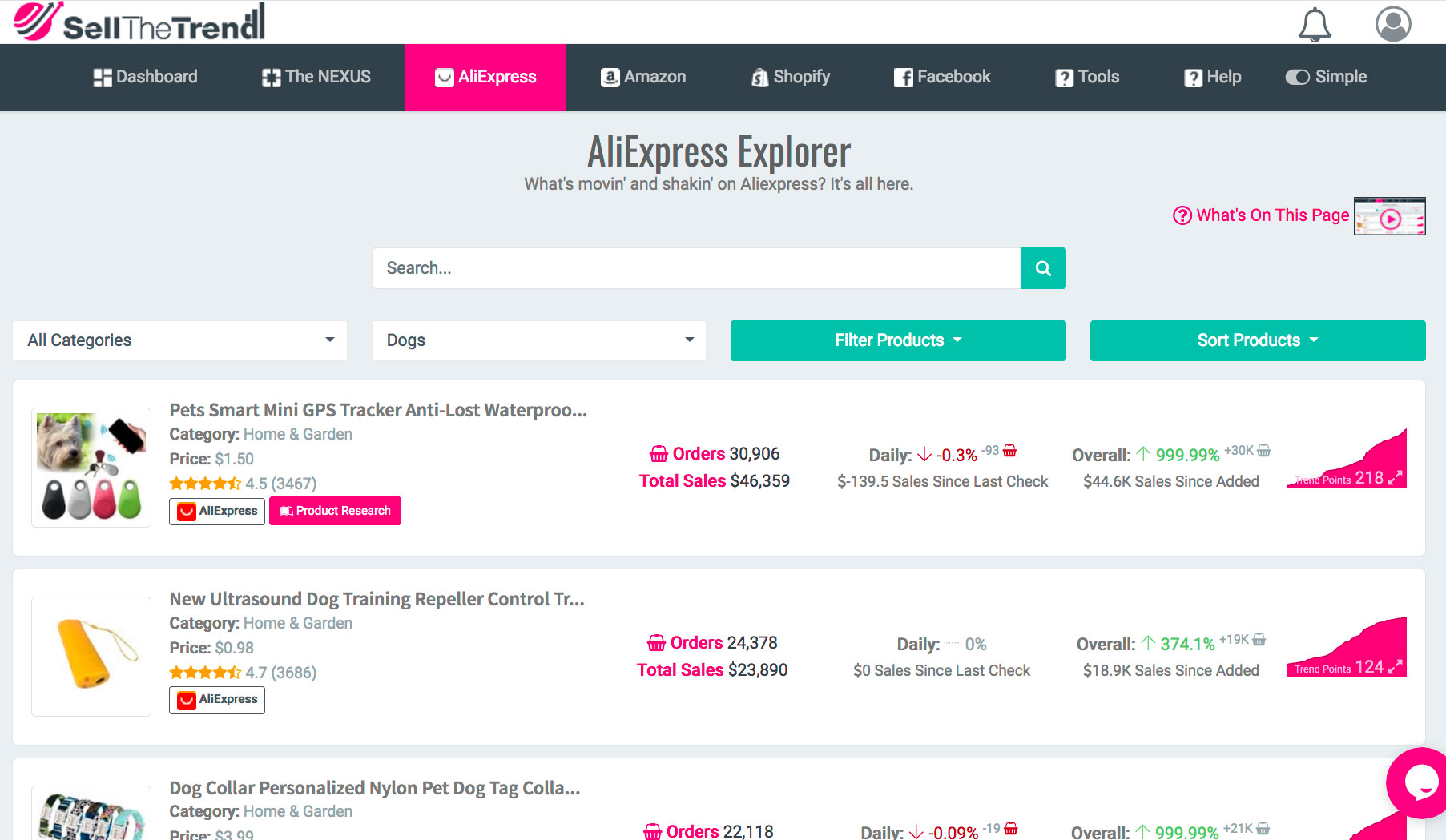Click into the Search input field

[x=695, y=268]
